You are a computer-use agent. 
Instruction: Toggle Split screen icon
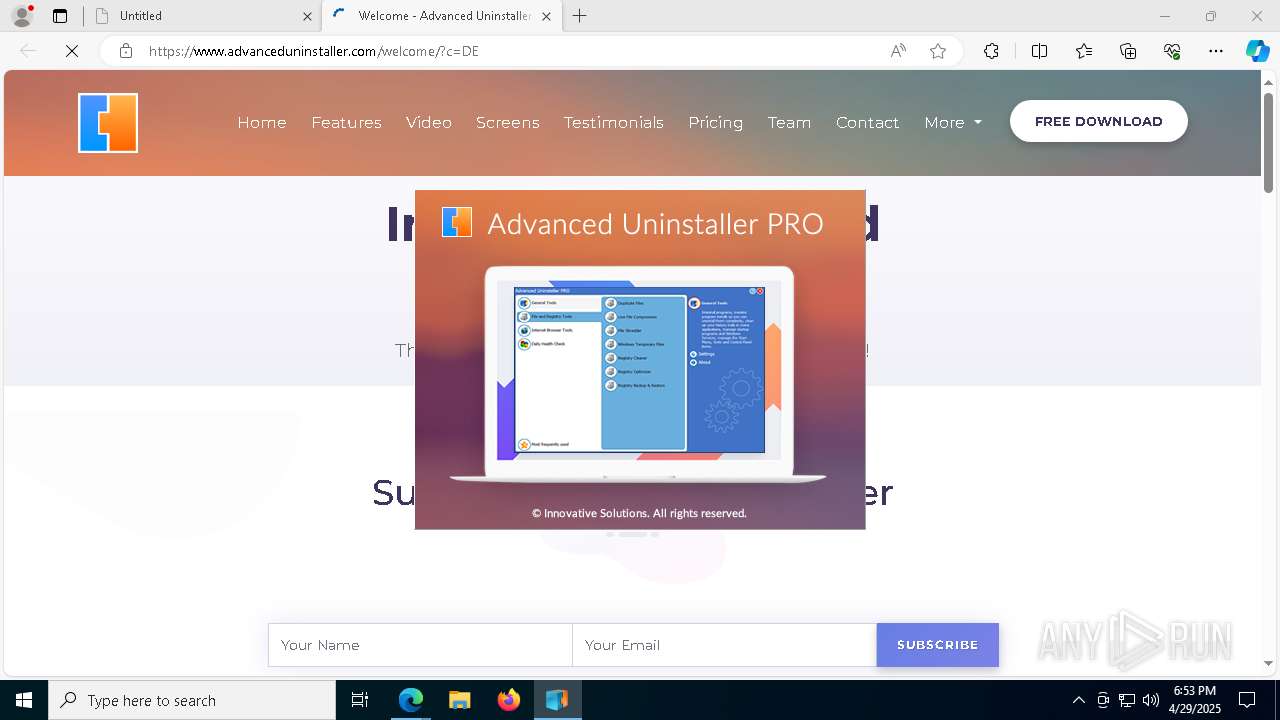[x=1039, y=51]
